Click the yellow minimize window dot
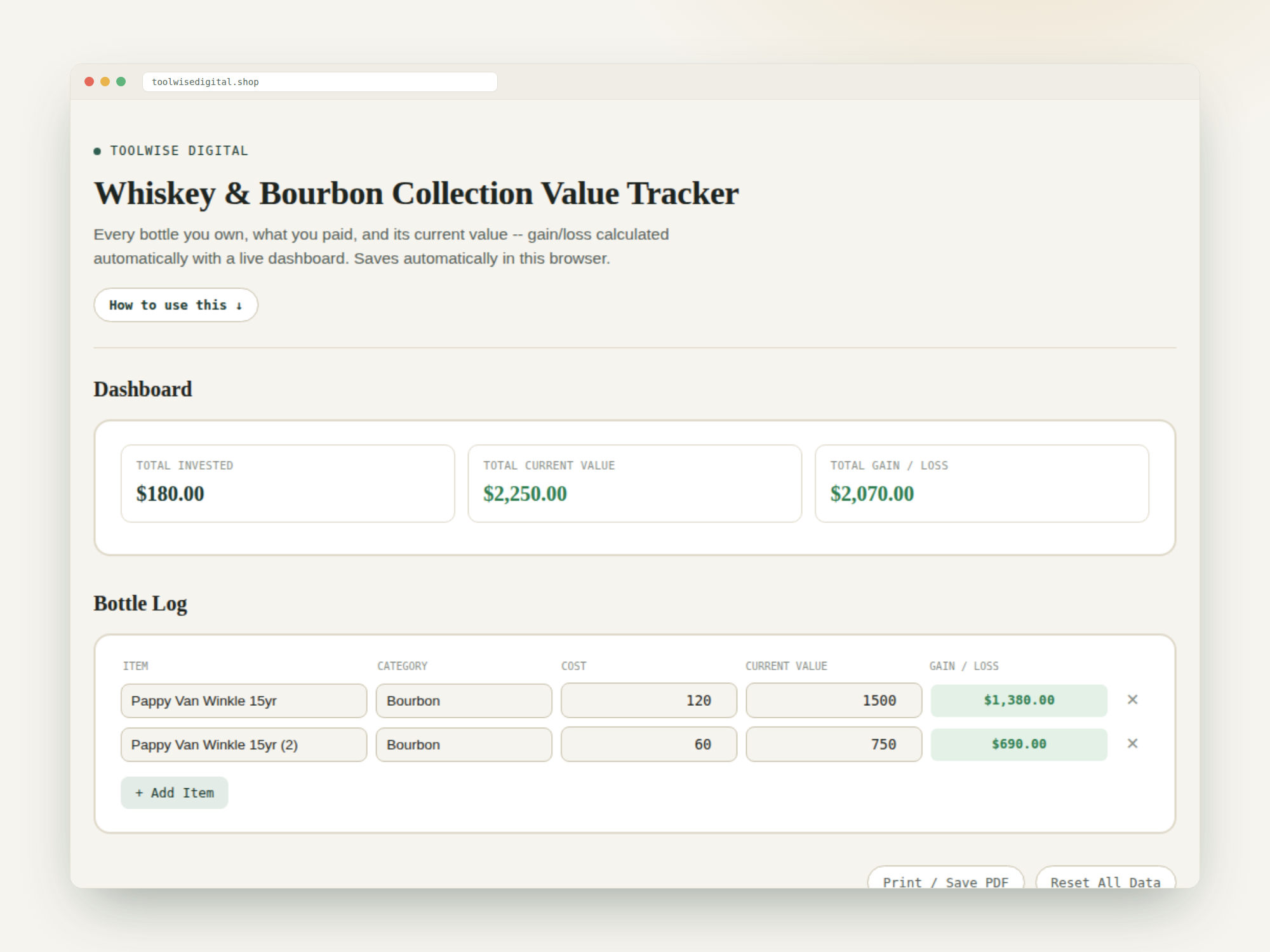The width and height of the screenshot is (1270, 952). (105, 81)
